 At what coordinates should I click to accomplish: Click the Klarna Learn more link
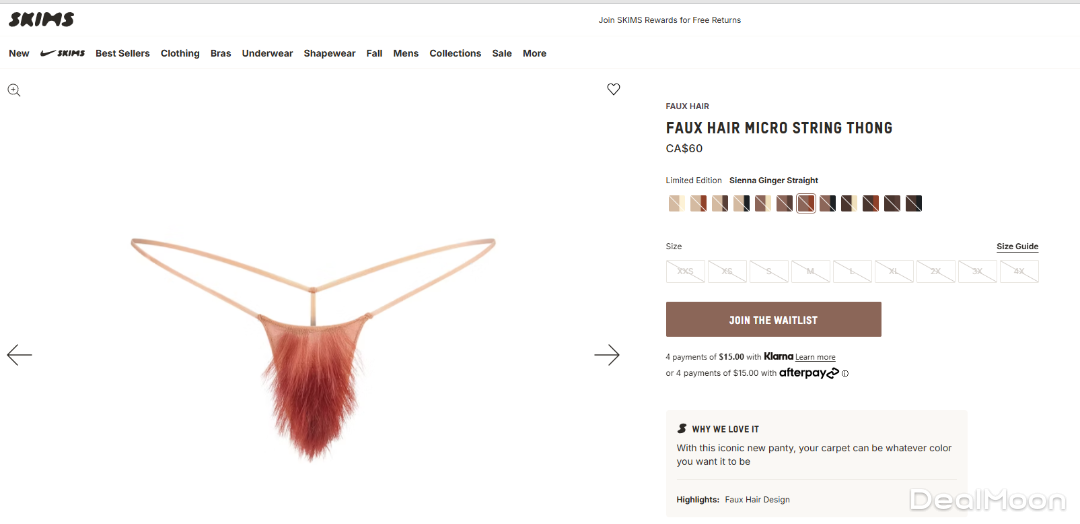coord(815,358)
